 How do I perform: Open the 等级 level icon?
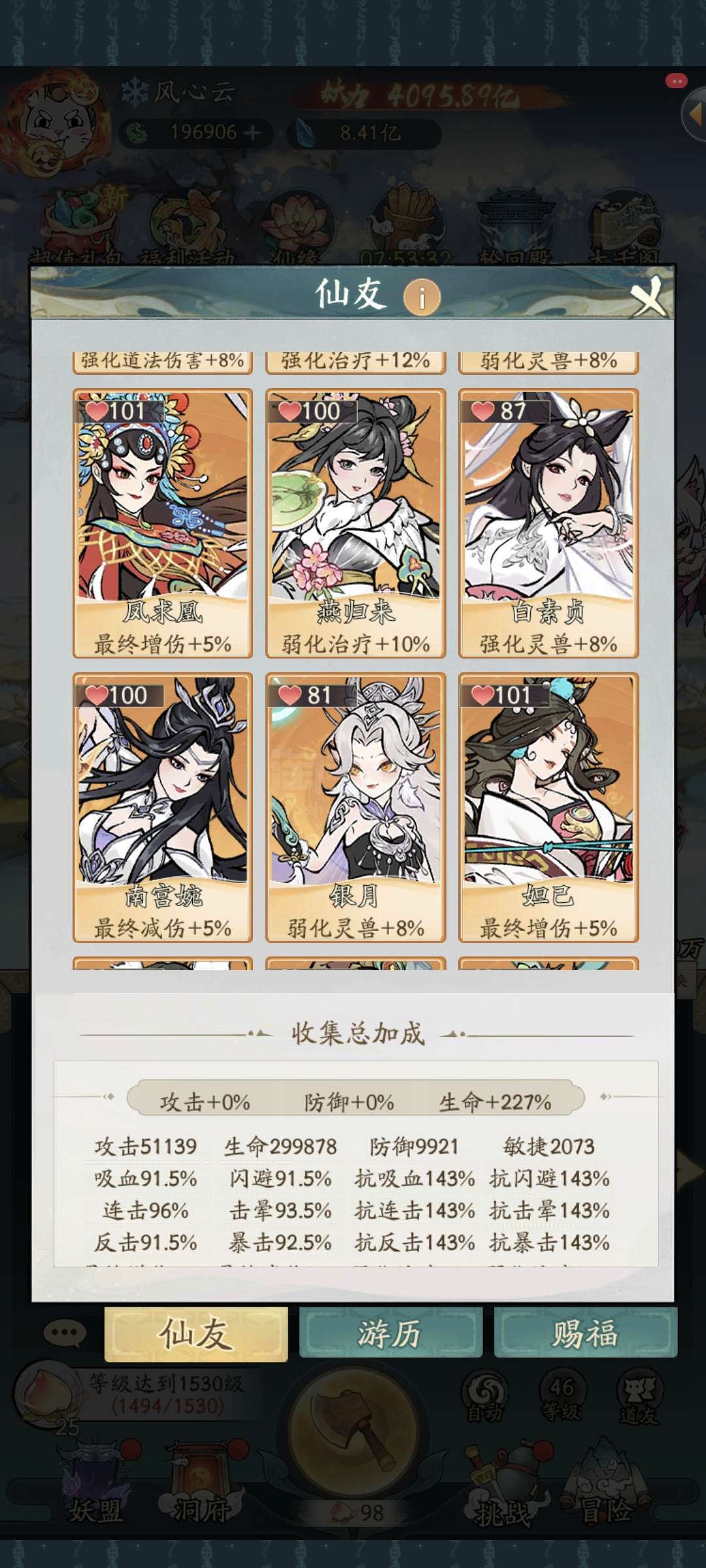[x=561, y=1397]
